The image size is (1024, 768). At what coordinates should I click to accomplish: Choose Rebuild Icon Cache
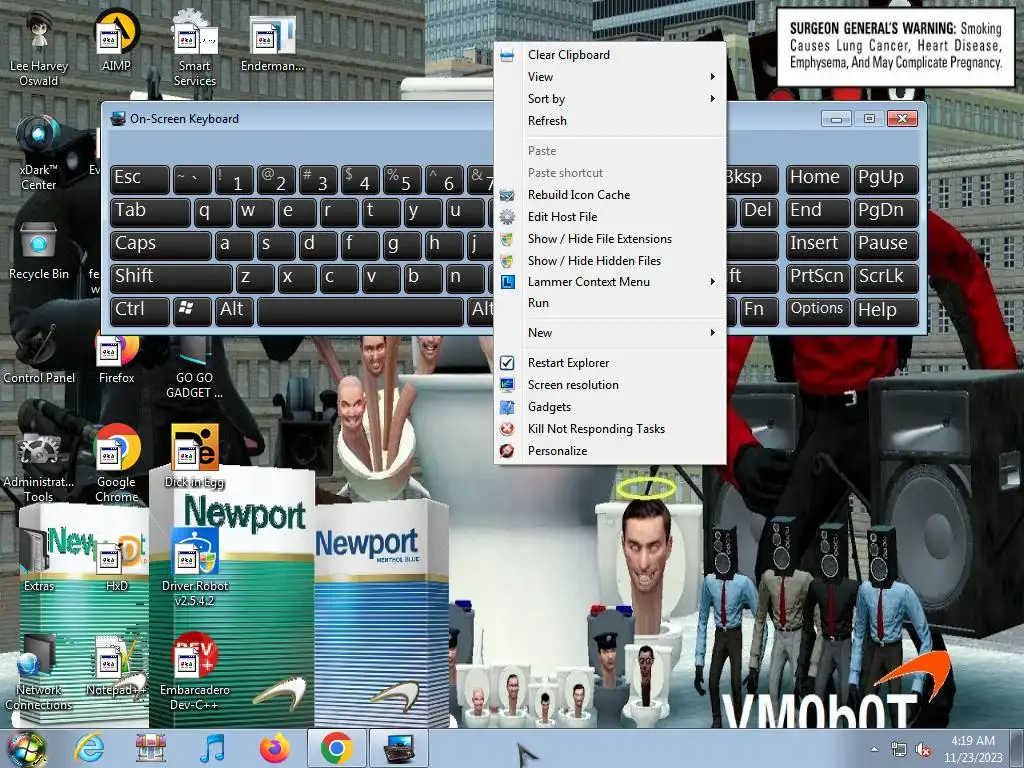coord(611,195)
